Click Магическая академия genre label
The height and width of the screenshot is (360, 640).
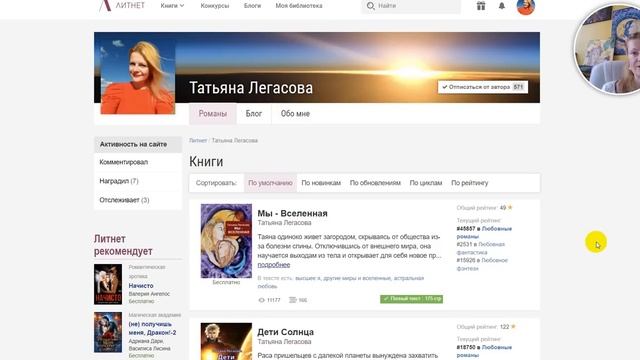155,315
